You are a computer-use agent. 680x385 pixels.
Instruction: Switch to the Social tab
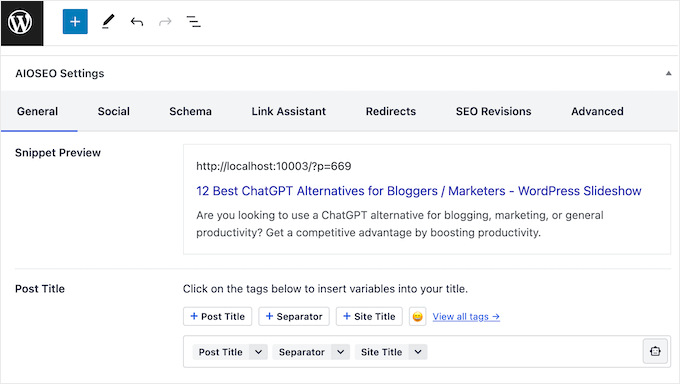(x=114, y=111)
